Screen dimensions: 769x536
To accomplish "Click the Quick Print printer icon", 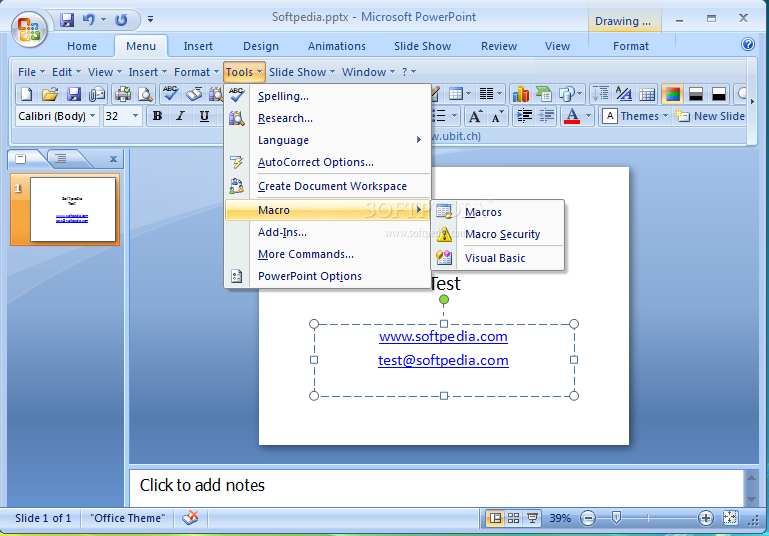I will pos(123,94).
